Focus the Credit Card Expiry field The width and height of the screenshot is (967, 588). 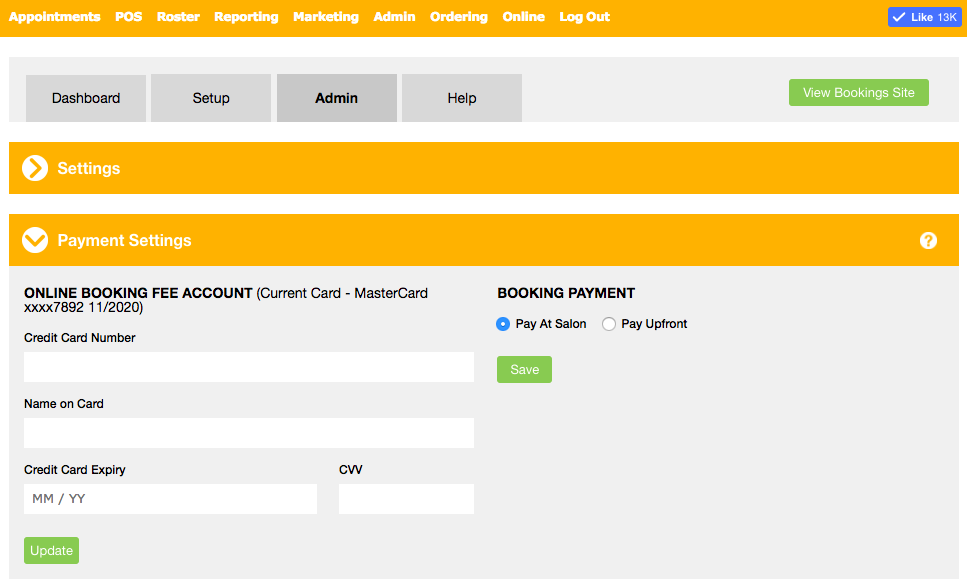coord(170,499)
